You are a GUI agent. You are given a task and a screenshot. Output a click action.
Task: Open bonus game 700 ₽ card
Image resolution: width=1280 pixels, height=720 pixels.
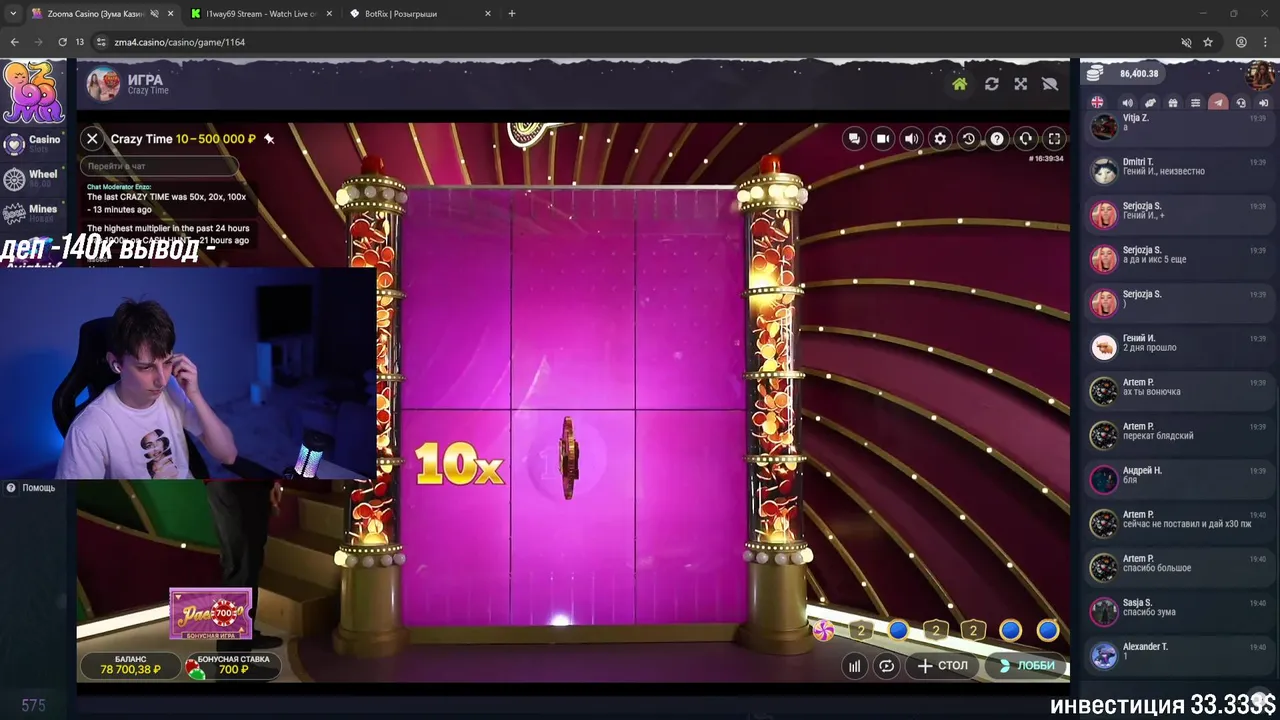coord(210,613)
